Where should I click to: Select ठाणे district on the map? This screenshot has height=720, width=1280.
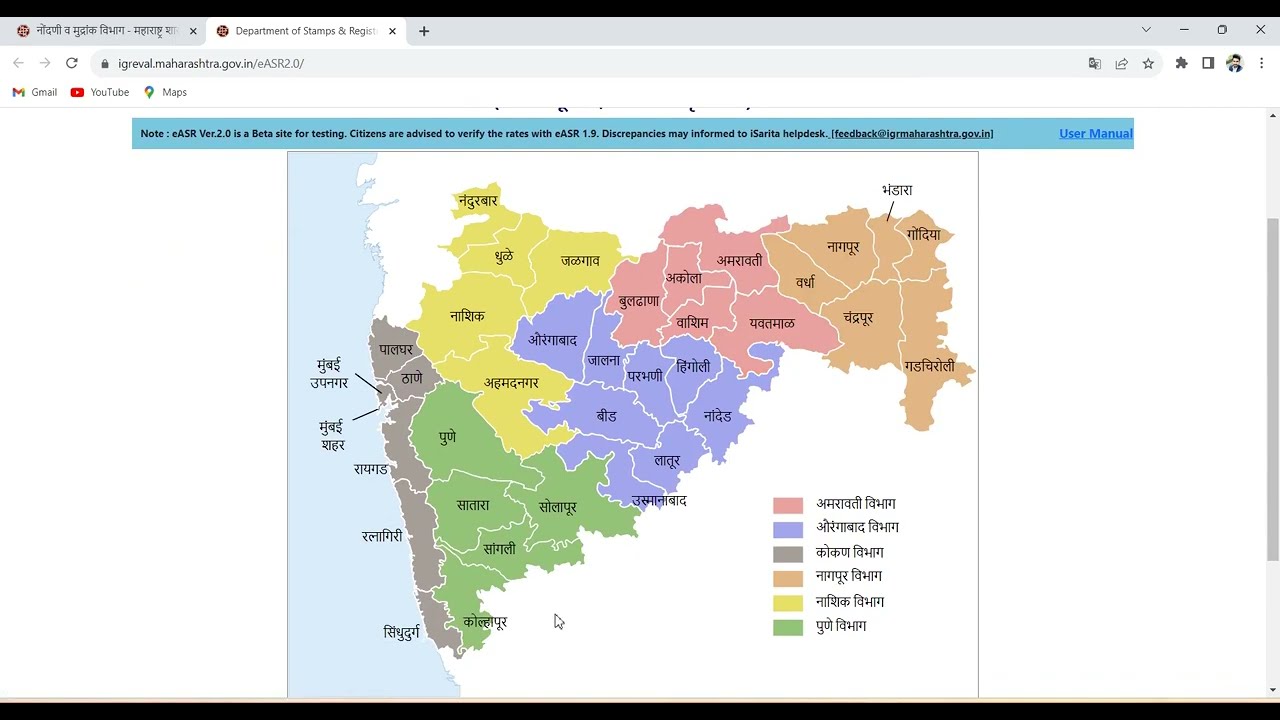[x=411, y=378]
